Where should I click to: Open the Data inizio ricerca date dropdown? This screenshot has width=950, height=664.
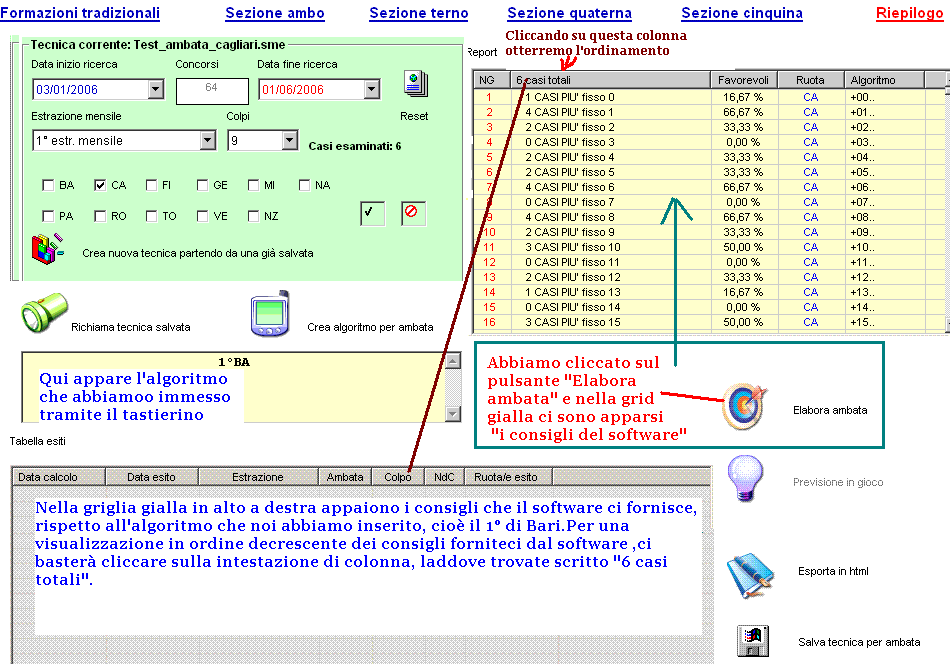click(x=156, y=89)
